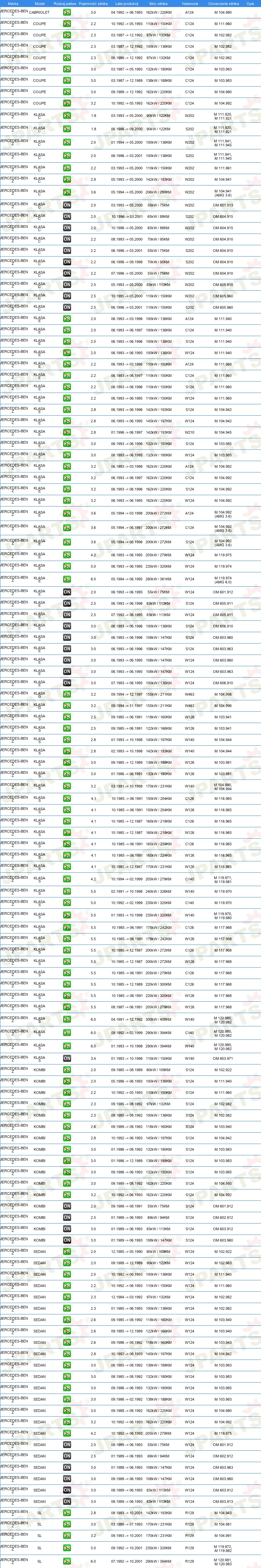Viewport: 261px width, 1568px height.
Task: Click petrol icon in KOMBI 2.2 row
Action: (x=67, y=1092)
